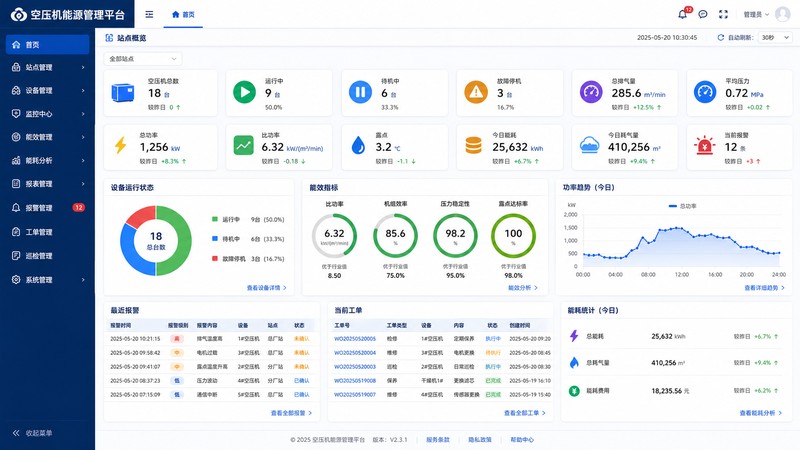
Task: Click the user avatar icon
Action: pyautogui.click(x=782, y=14)
